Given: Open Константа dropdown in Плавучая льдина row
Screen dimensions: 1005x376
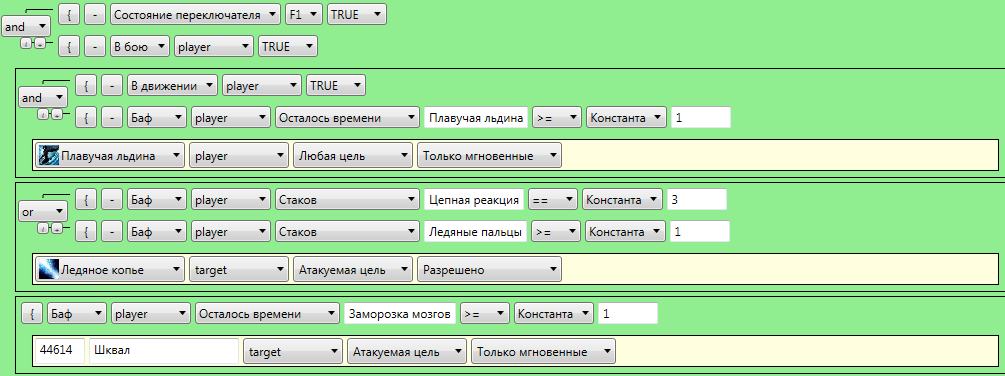Looking at the screenshot, I should tap(626, 117).
